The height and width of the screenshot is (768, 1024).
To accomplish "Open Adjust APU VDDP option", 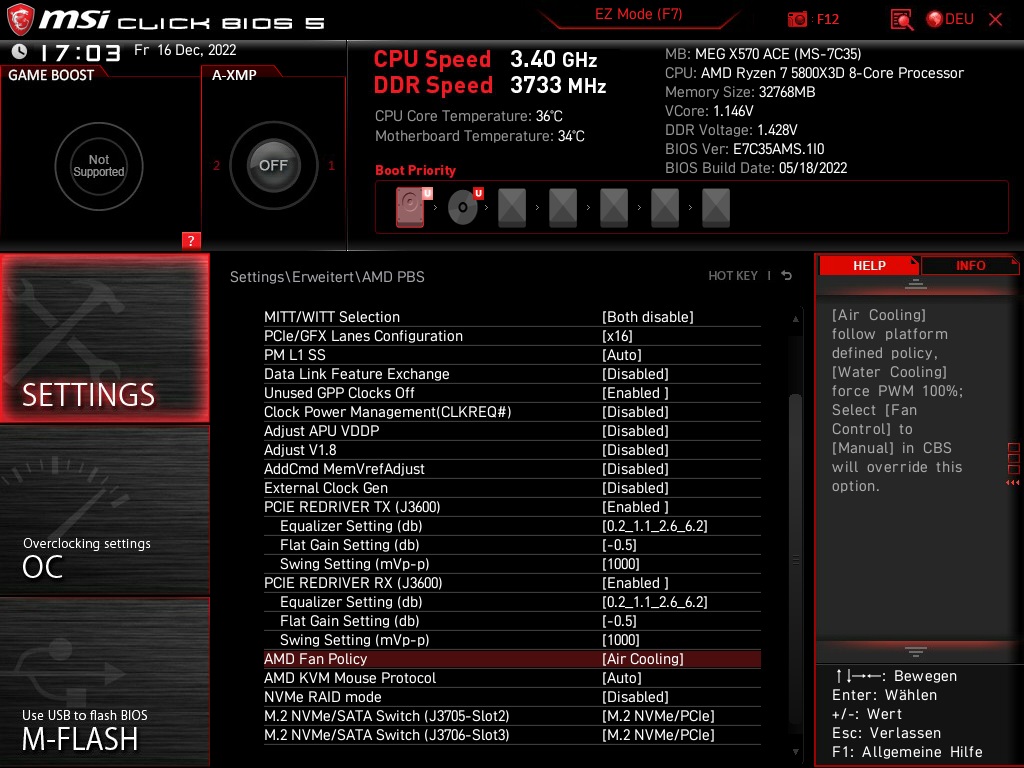I will point(512,430).
